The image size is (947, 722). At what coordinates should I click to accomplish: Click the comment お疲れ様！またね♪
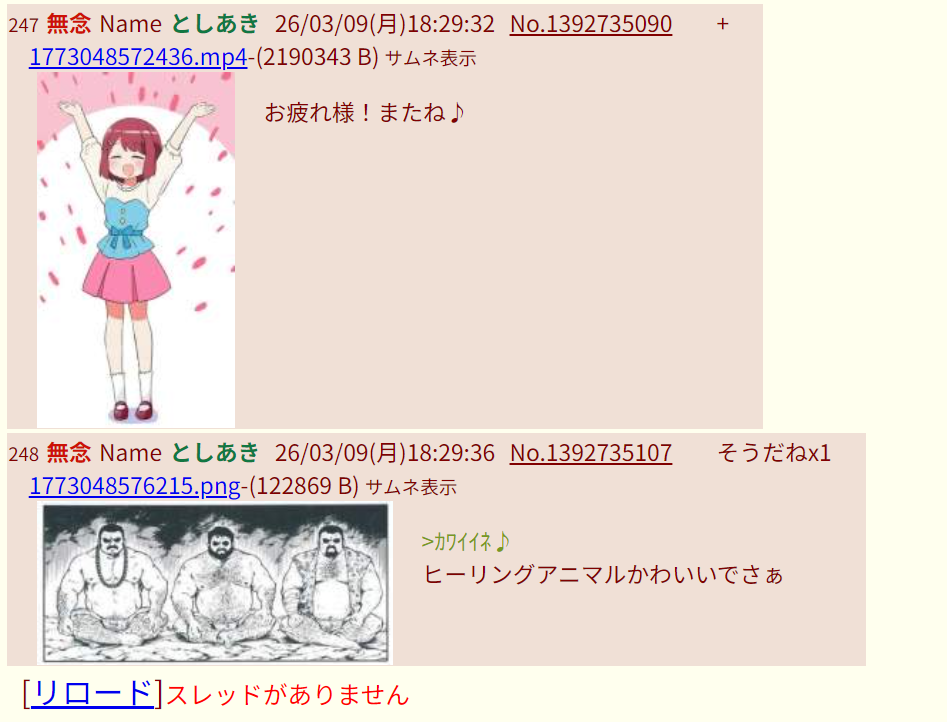[x=365, y=113]
